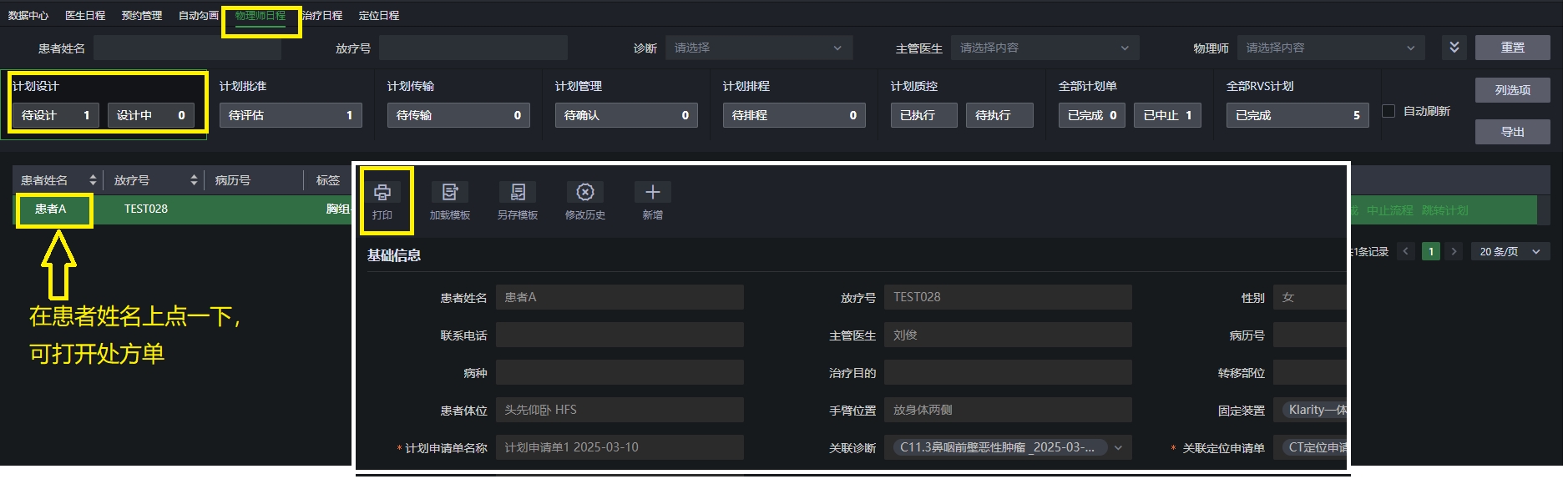Image resolution: width=1568 pixels, height=479 pixels.
Task: Filter by 已执行 under 计划质控
Action: click(923, 115)
